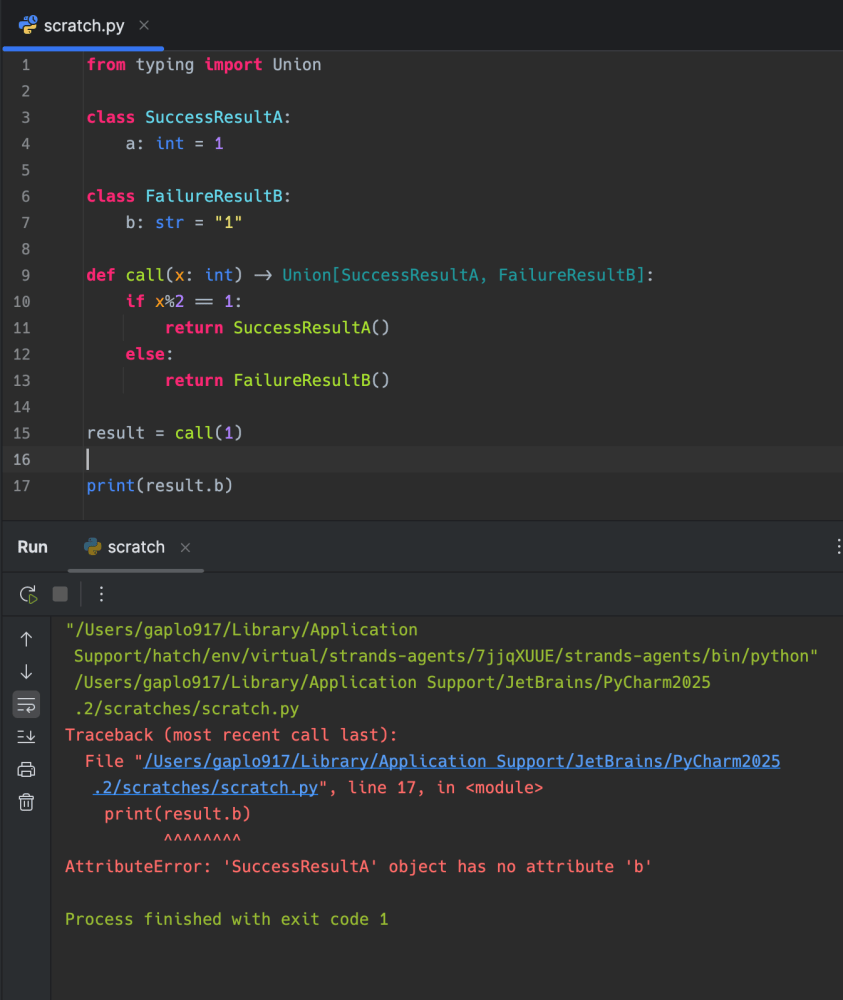Clear all console output with trash icon
Image resolution: width=843 pixels, height=1000 pixels.
tap(26, 801)
